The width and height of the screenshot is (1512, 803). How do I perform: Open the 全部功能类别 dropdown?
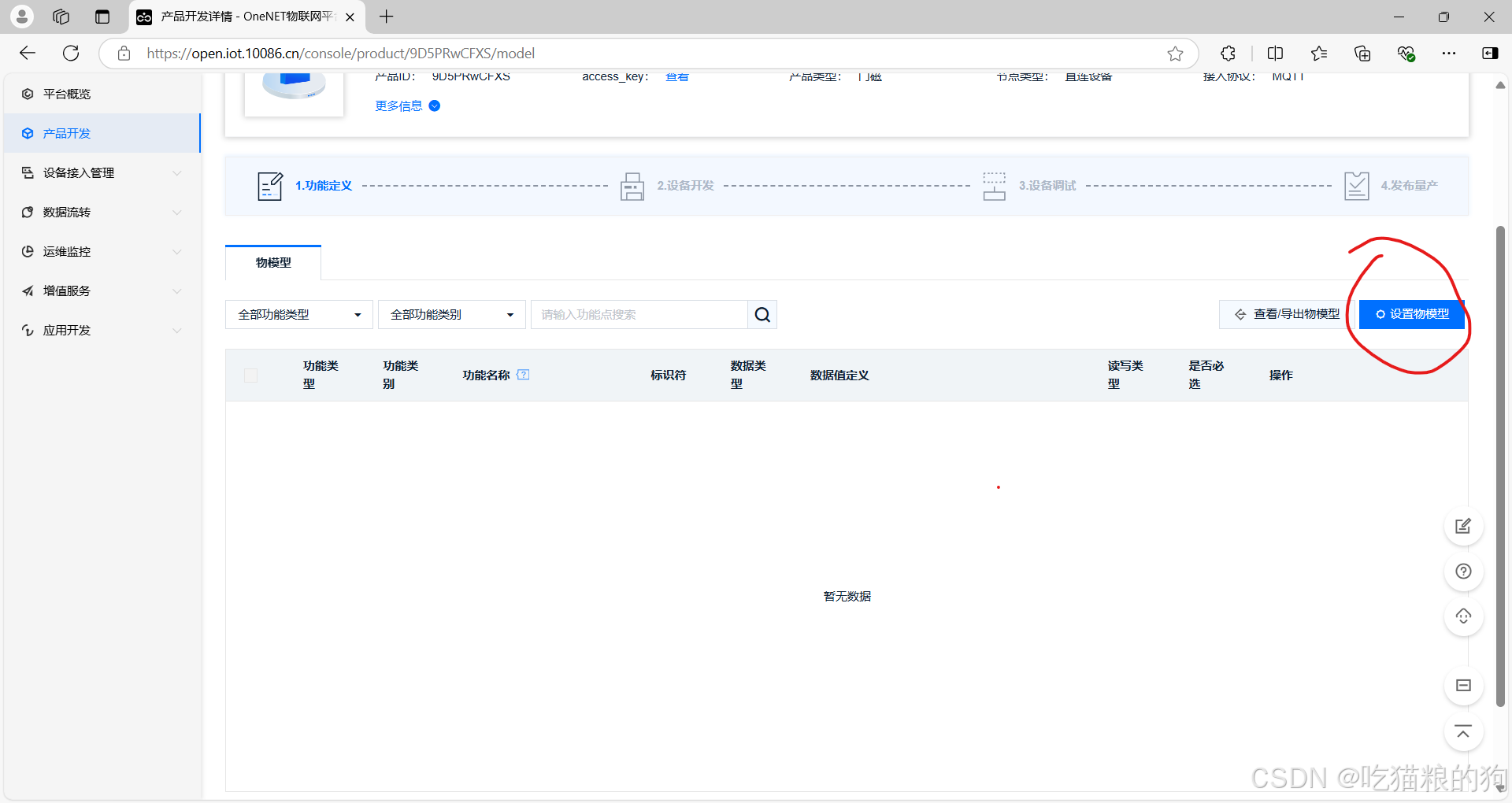pos(450,314)
